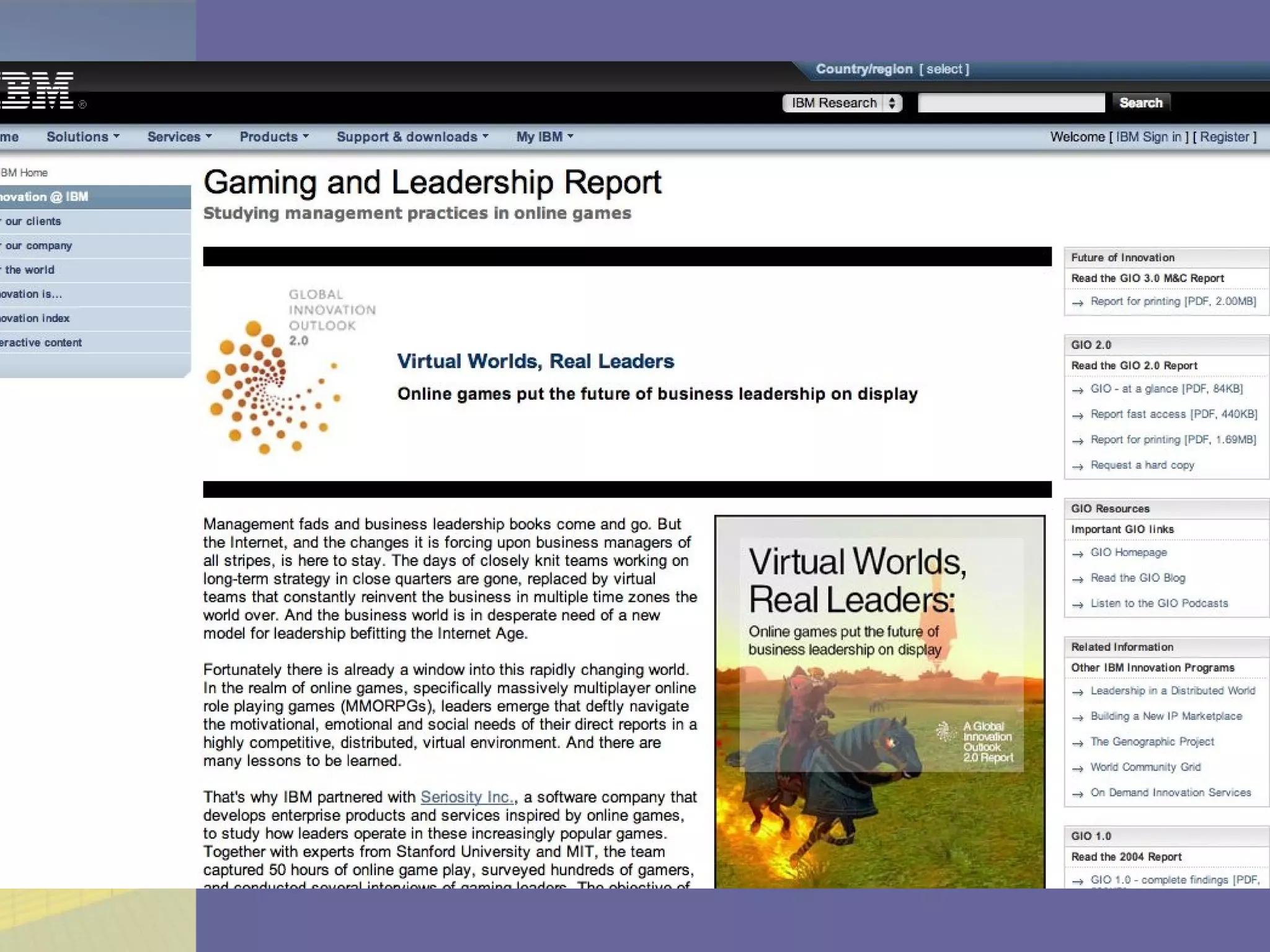Viewport: 1270px width, 952px height.
Task: Click the Search button
Action: click(1140, 103)
